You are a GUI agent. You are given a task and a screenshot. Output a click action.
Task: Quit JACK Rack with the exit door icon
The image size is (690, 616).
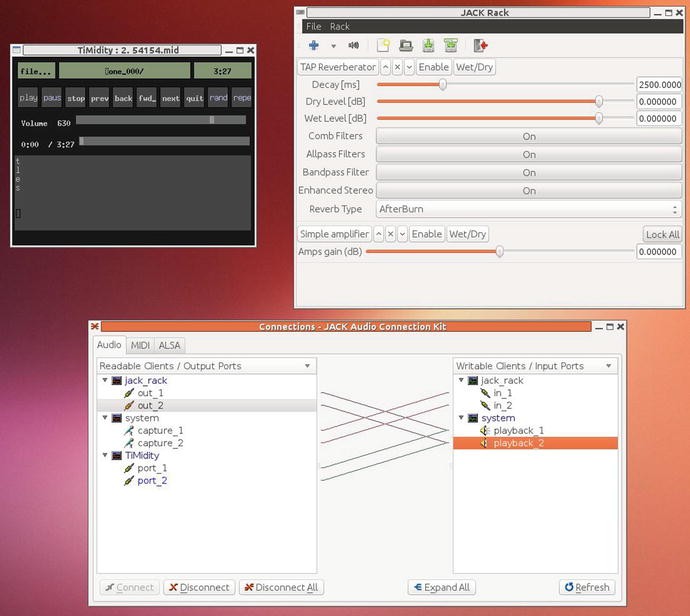pos(480,45)
